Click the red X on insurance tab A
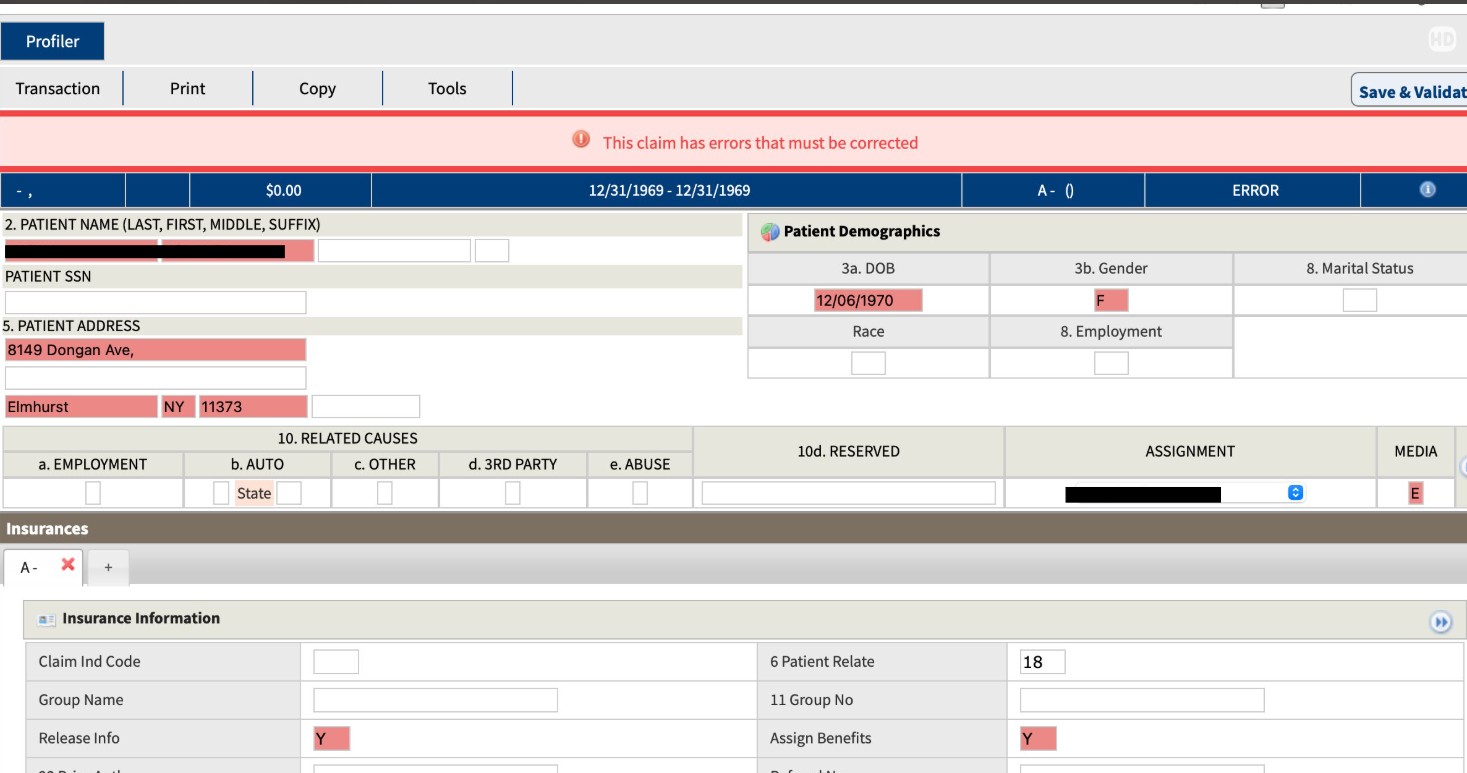The height and width of the screenshot is (773, 1467). tap(68, 564)
